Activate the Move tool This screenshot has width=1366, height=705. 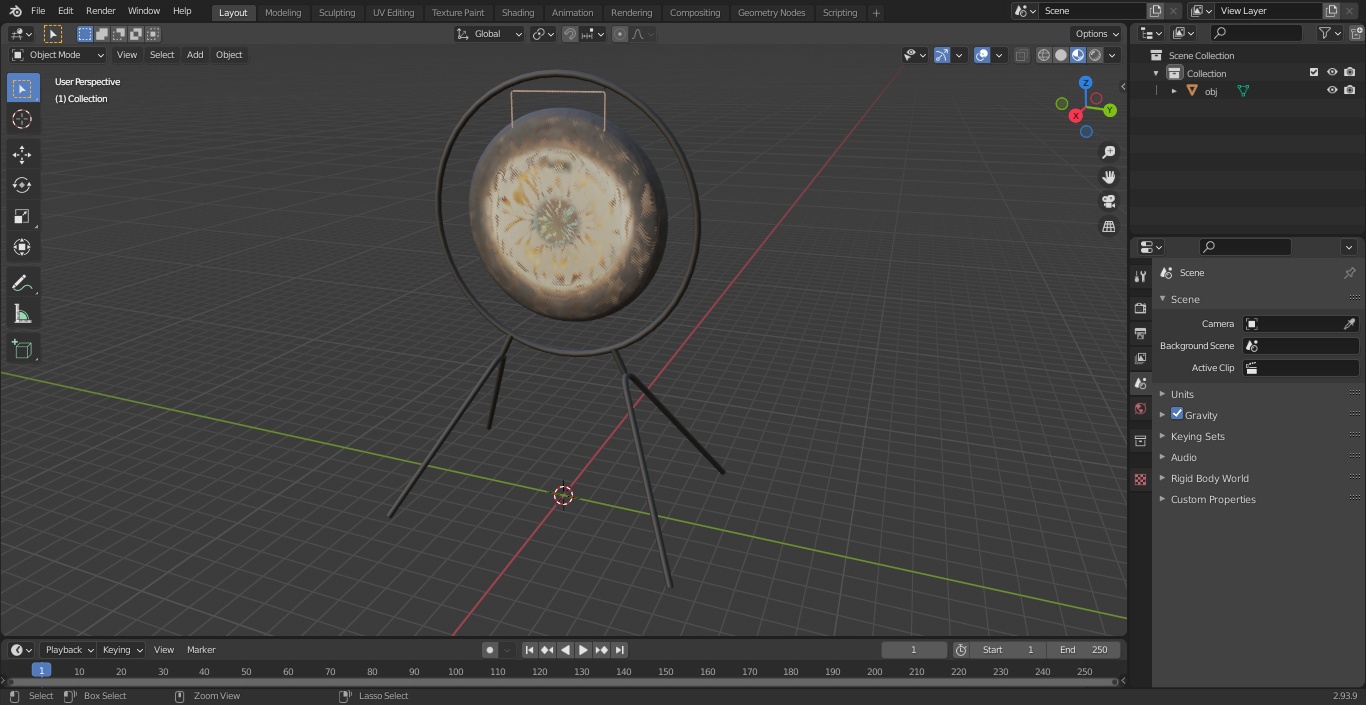point(22,154)
